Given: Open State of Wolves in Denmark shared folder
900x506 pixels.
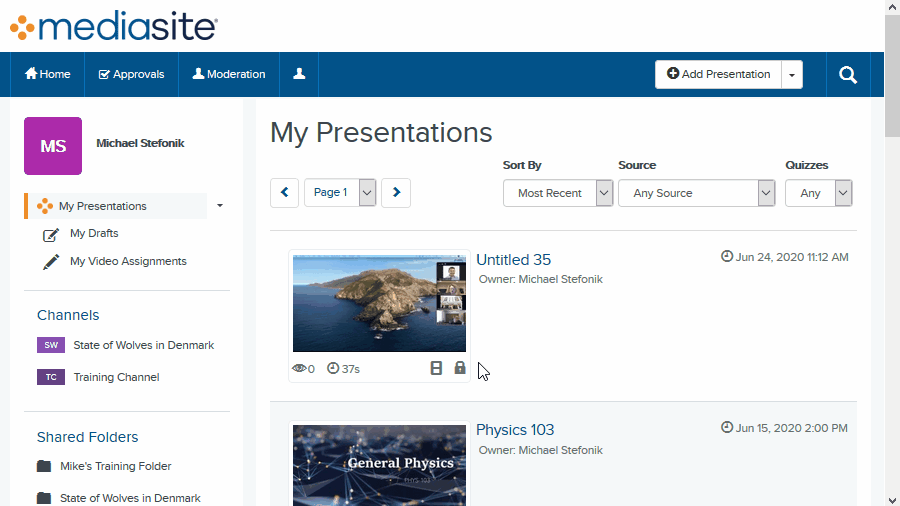Looking at the screenshot, I should (130, 498).
